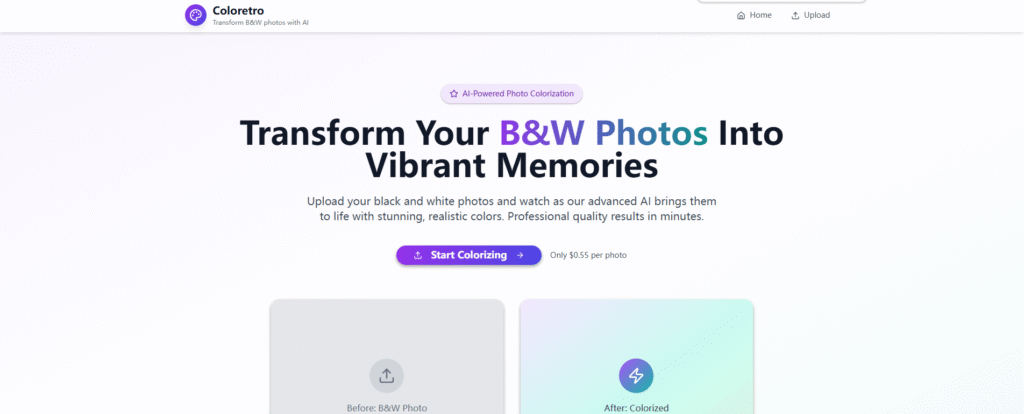Click the purple lightning bolt icon
1024x414 pixels.
click(x=636, y=375)
